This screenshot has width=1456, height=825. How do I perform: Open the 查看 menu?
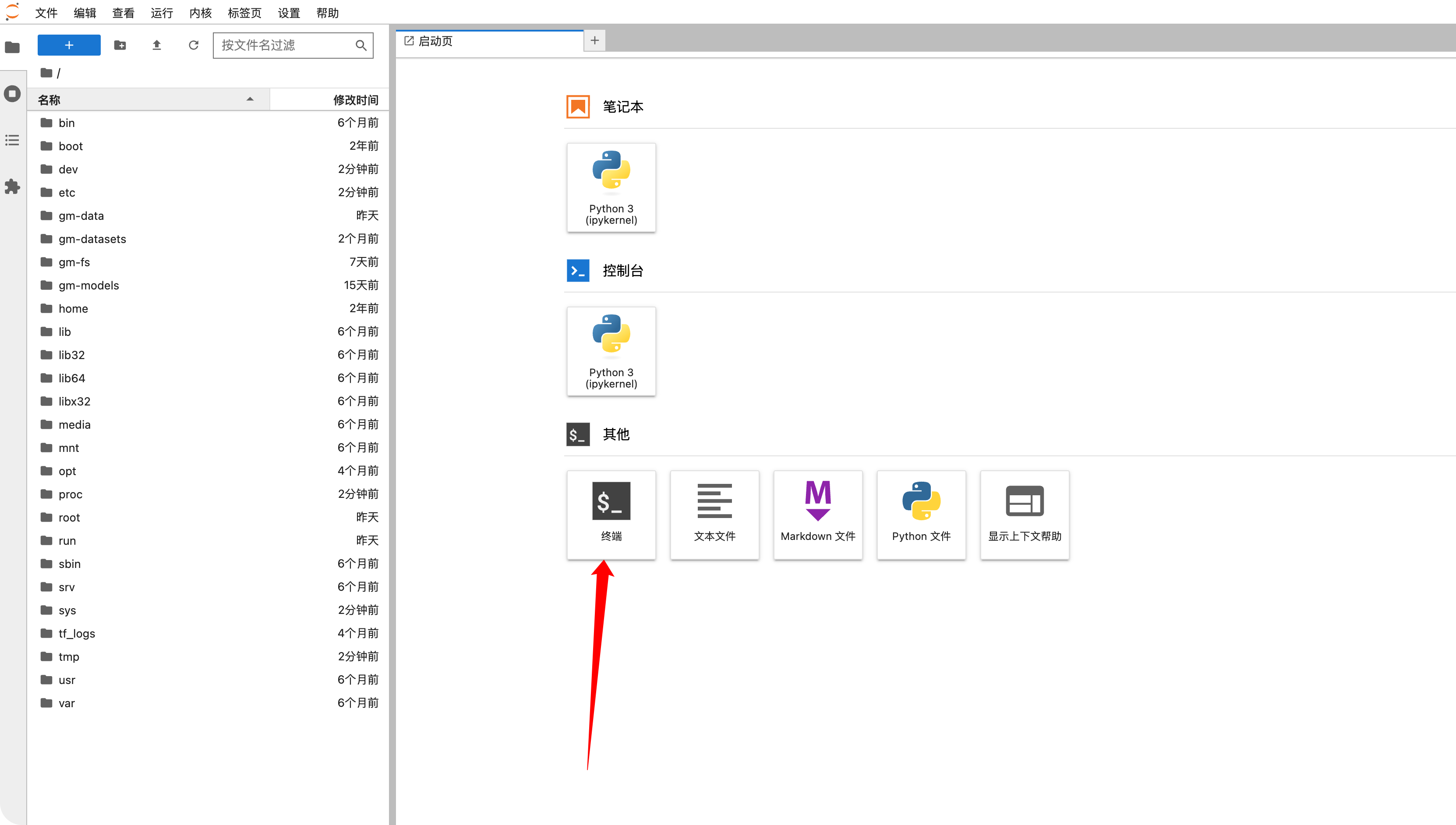point(124,12)
